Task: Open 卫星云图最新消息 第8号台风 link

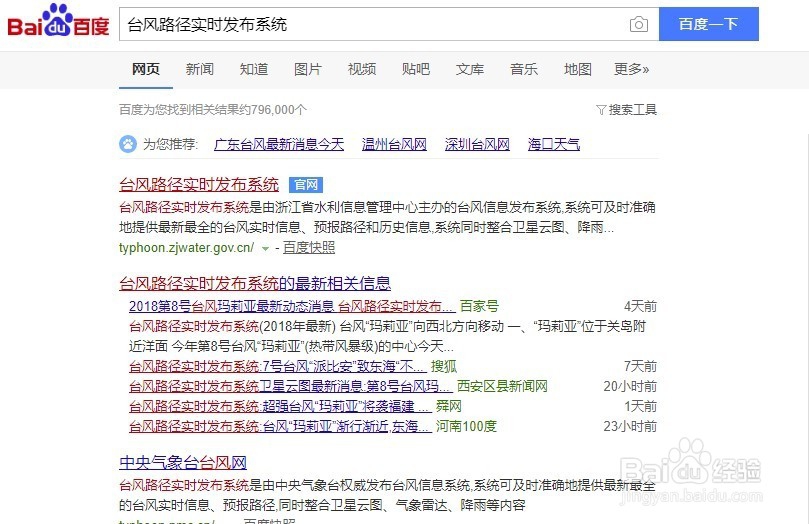Action: click(290, 386)
